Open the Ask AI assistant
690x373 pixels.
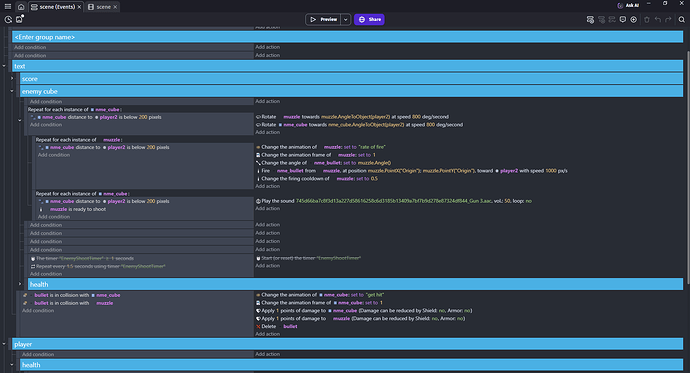pyautogui.click(x=628, y=5)
